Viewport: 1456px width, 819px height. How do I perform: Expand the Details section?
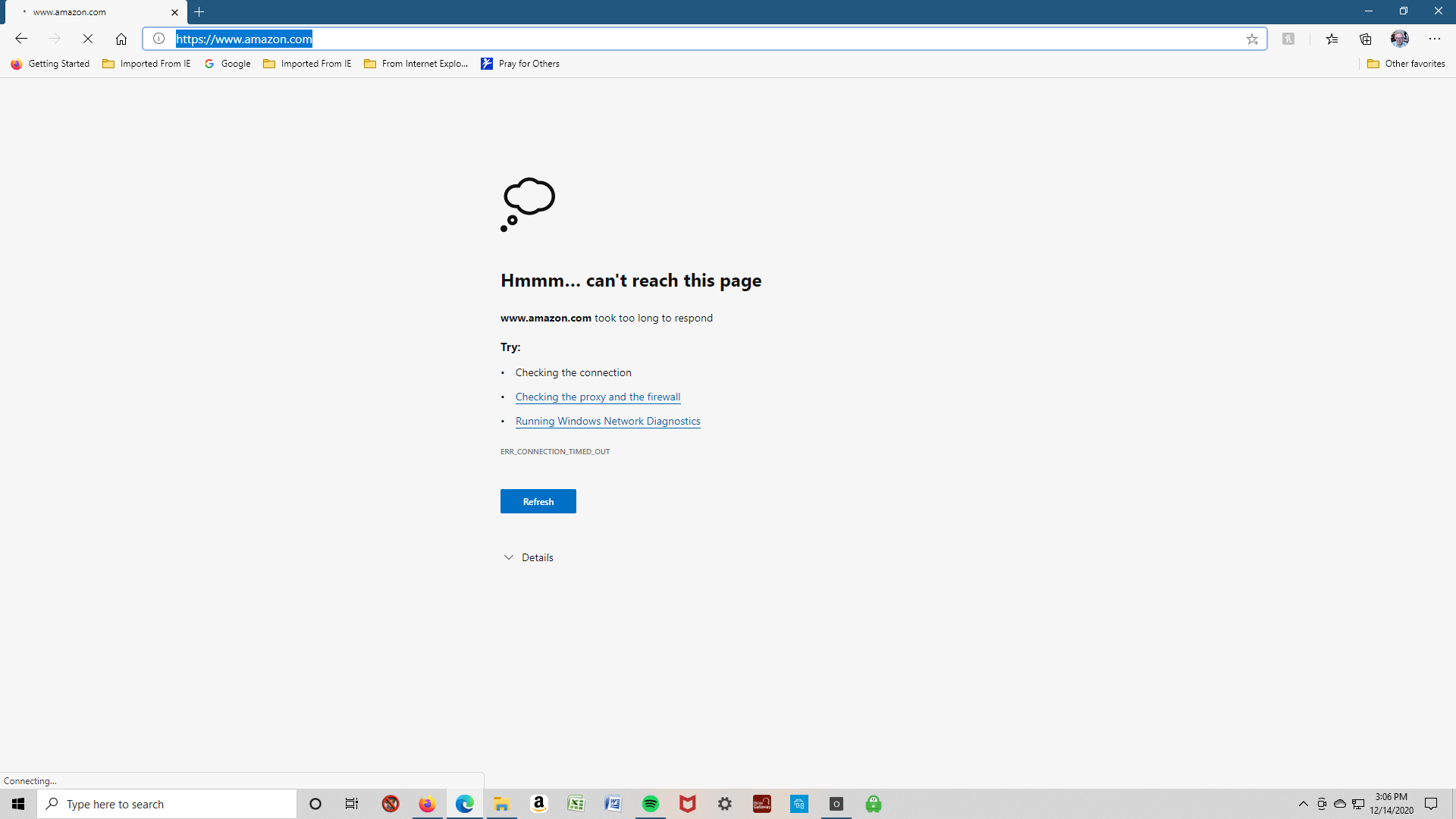(x=529, y=557)
